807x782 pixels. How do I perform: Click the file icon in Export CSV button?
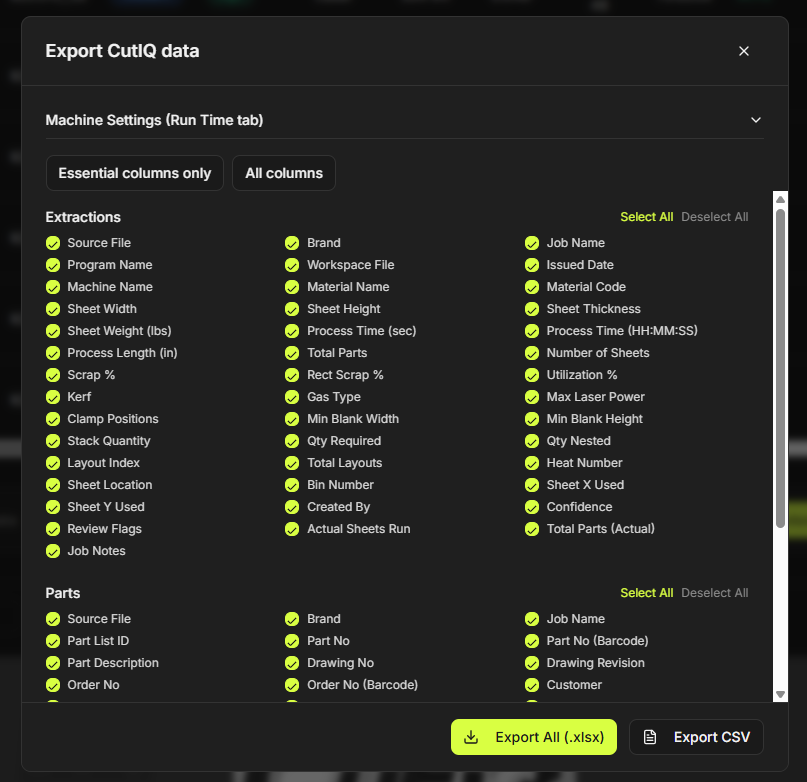tap(650, 737)
